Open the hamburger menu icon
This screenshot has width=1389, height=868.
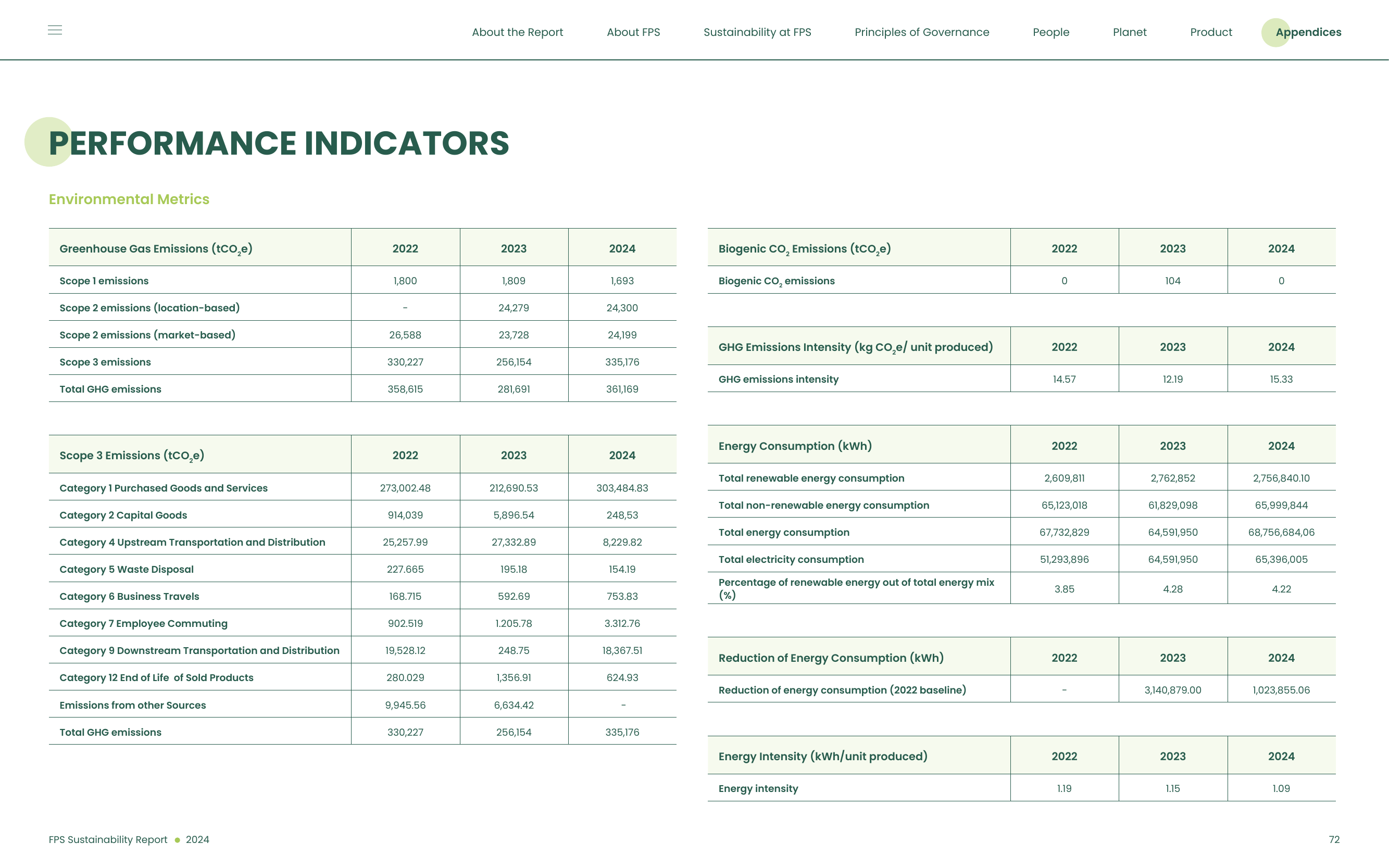(55, 30)
